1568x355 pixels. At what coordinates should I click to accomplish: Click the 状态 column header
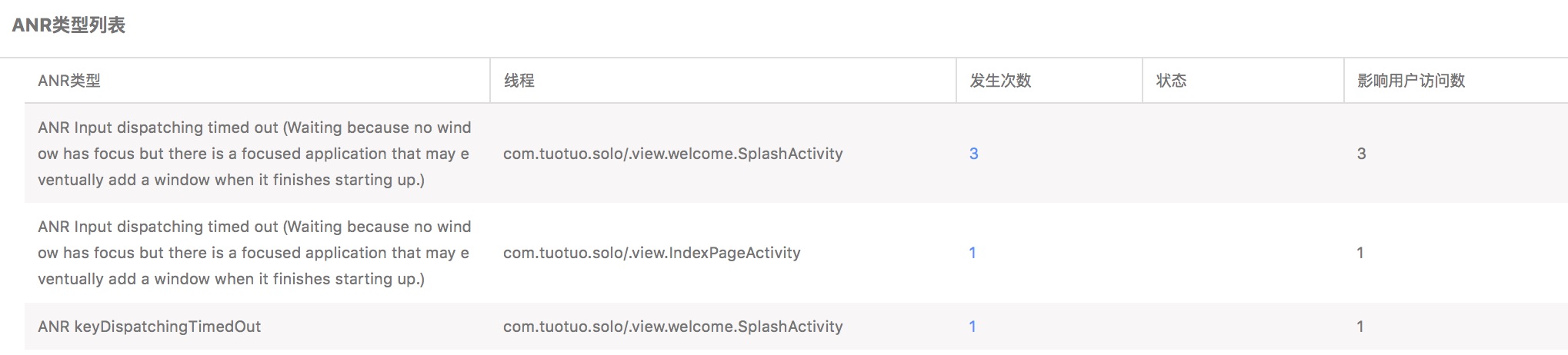pyautogui.click(x=1171, y=81)
